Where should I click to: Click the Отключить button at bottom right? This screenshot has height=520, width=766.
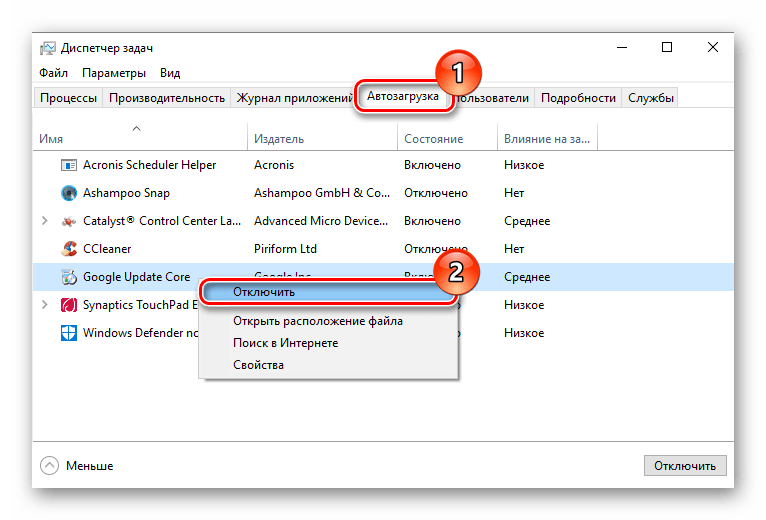(x=685, y=466)
